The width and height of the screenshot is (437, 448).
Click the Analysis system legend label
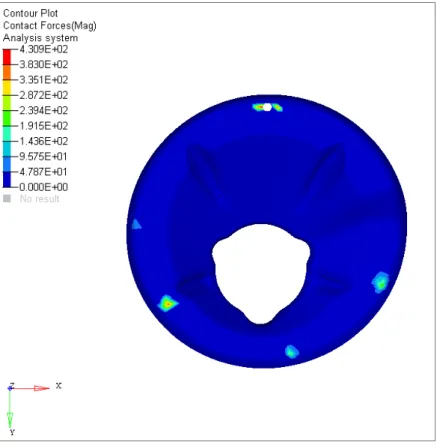click(41, 38)
